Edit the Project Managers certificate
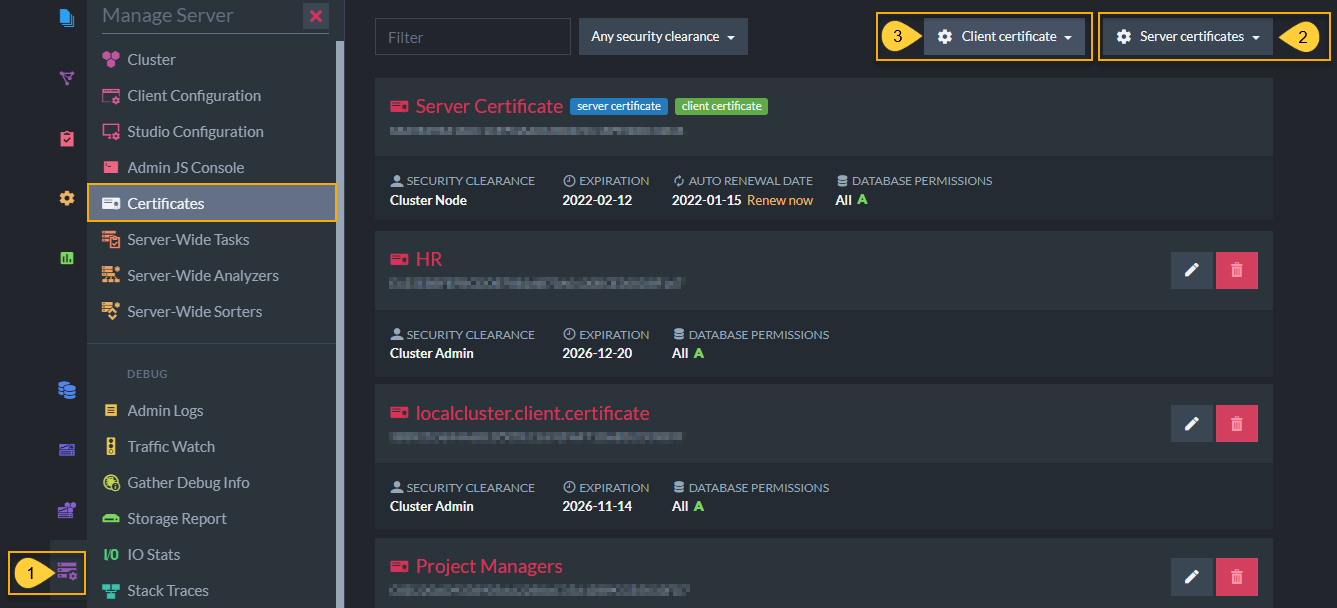 point(1191,577)
